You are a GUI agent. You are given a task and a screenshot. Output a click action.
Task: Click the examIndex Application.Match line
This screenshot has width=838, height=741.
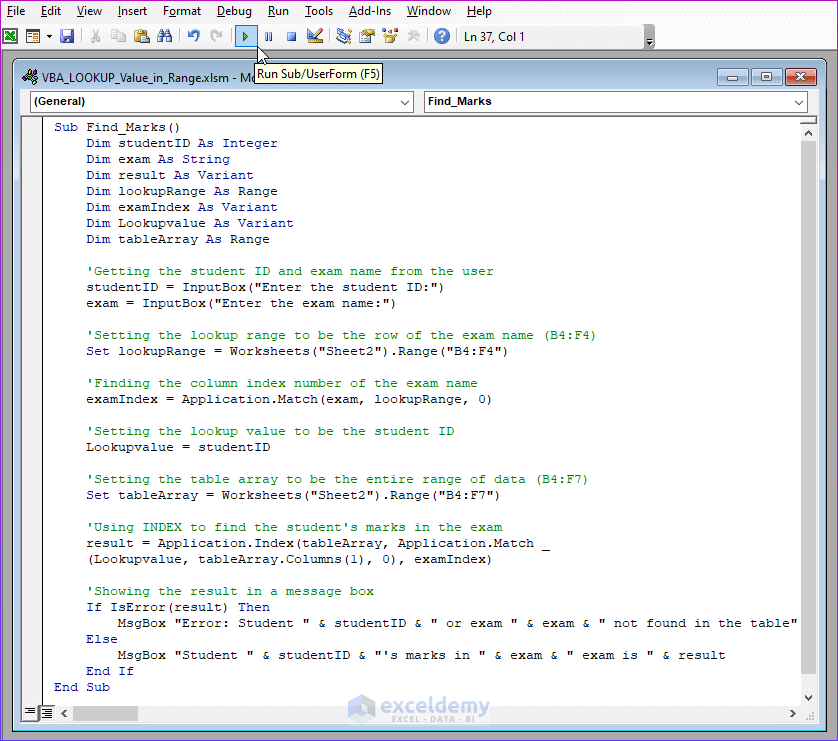[x=289, y=400]
